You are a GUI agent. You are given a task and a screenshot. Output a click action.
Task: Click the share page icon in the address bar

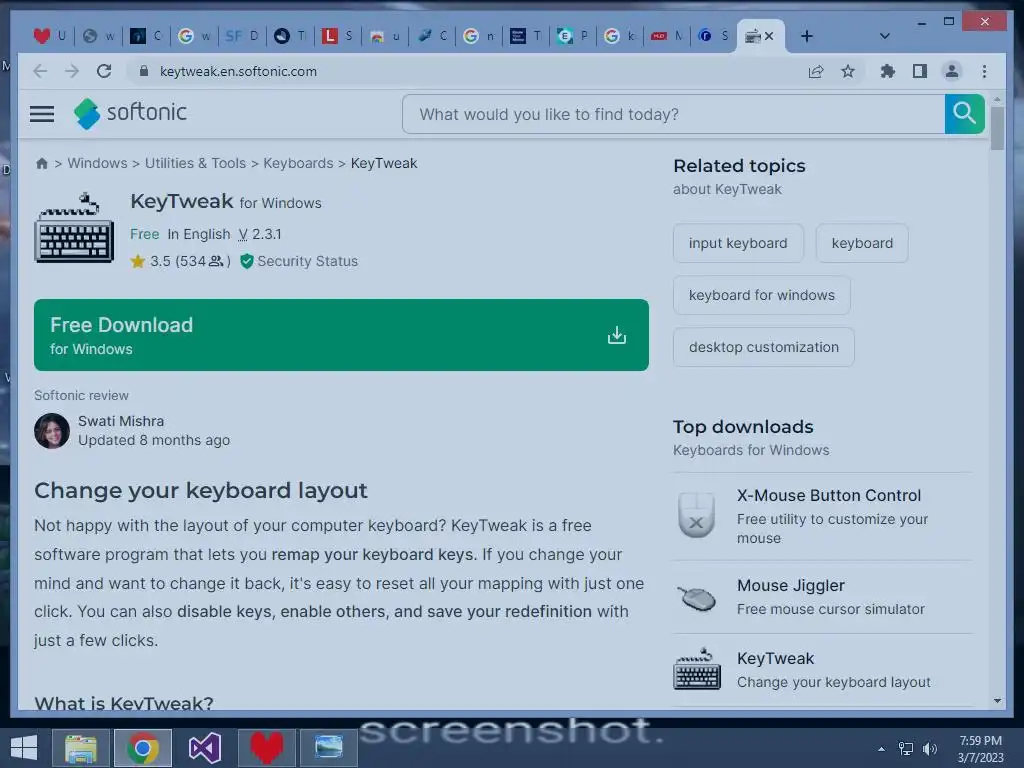(816, 71)
